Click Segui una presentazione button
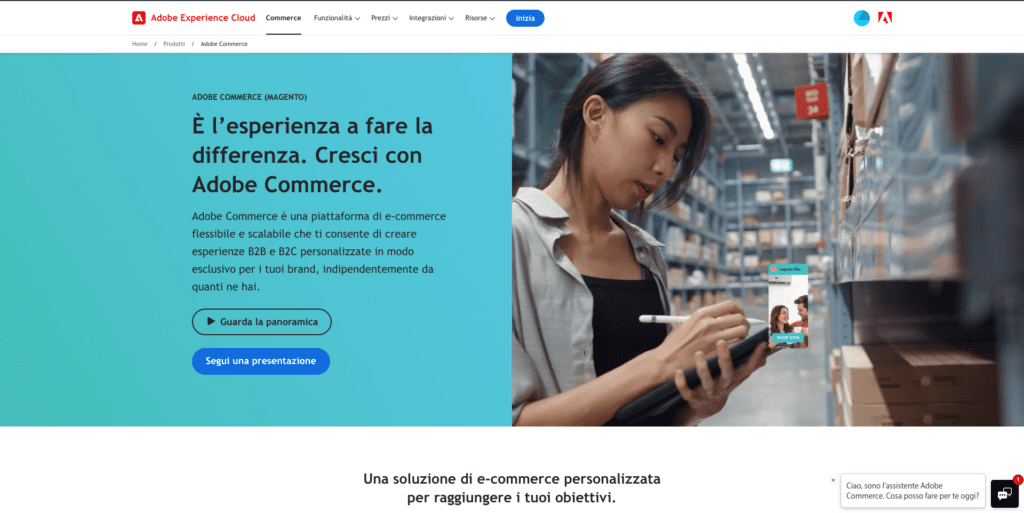This screenshot has height=513, width=1024. coord(261,361)
